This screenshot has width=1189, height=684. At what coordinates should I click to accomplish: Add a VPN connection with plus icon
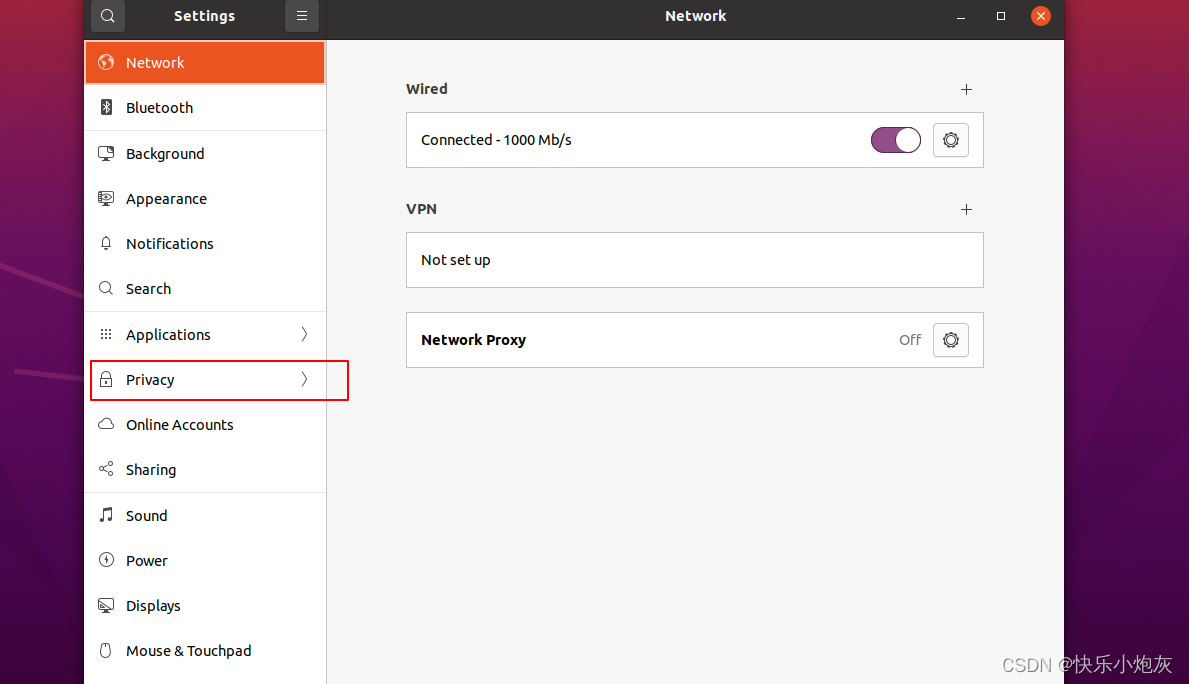[x=966, y=209]
